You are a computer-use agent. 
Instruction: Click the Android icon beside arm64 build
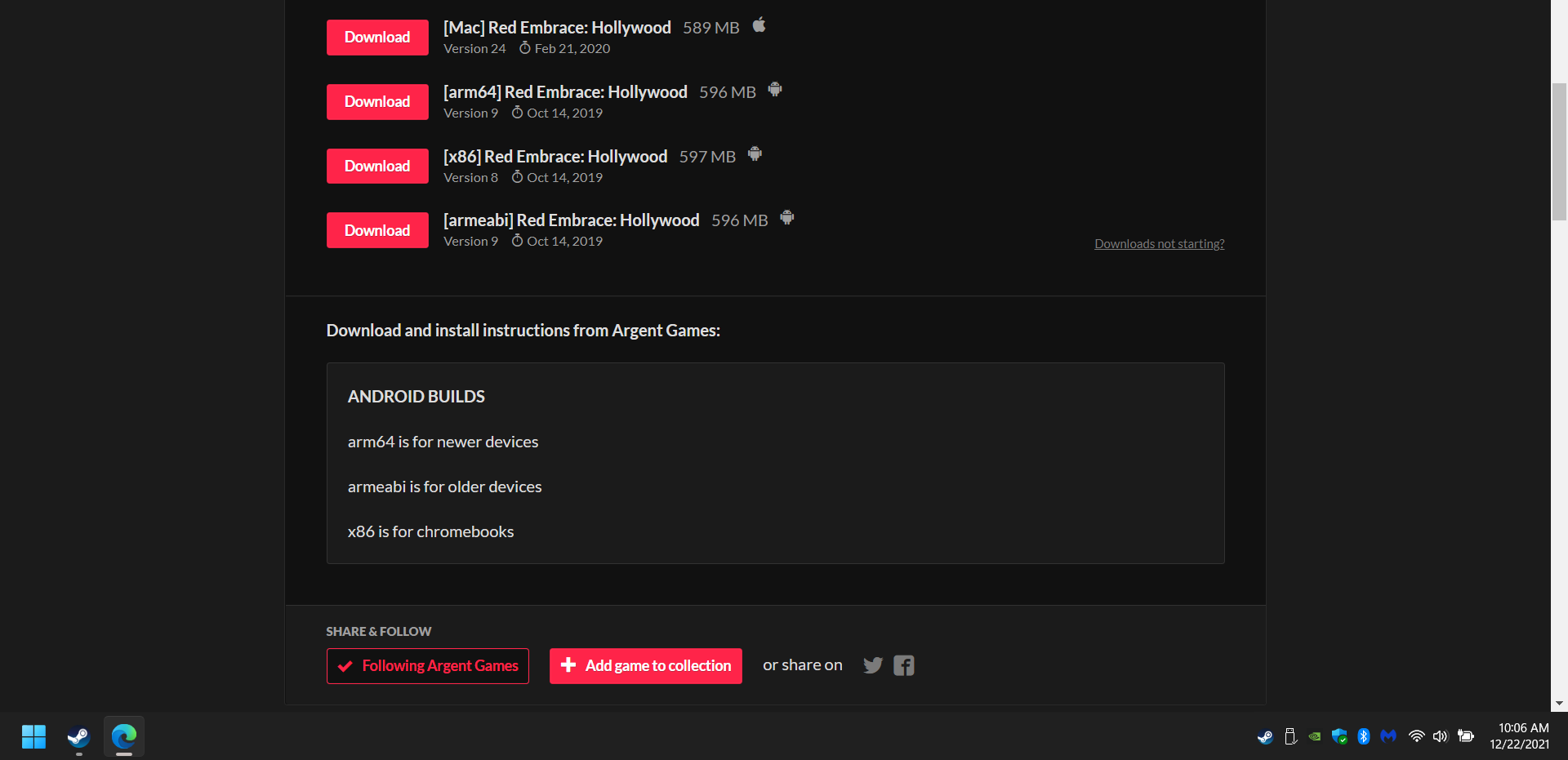pyautogui.click(x=775, y=90)
